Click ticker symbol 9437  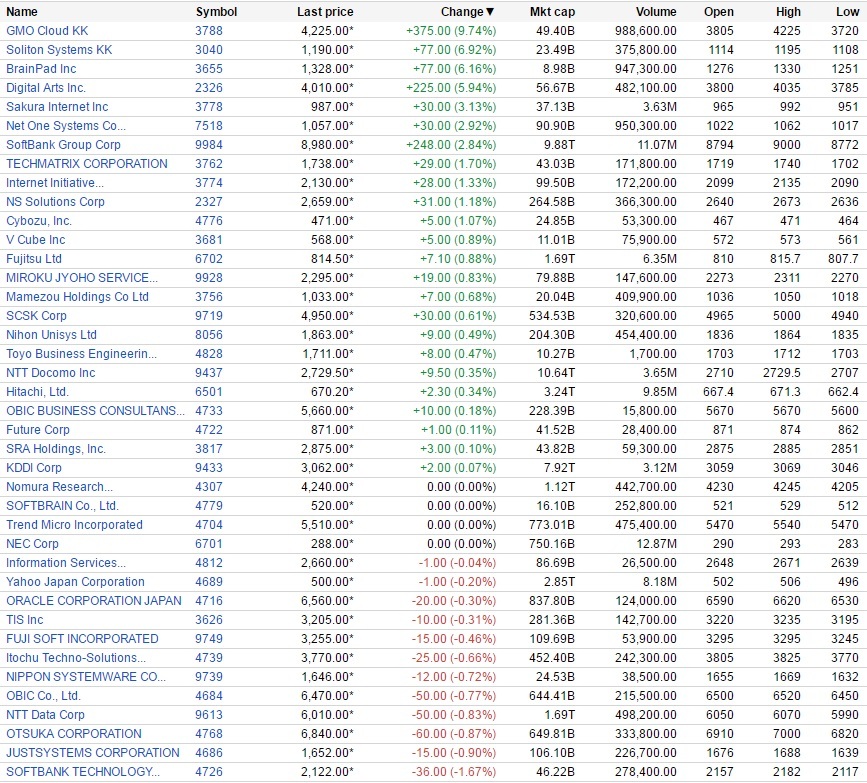(209, 373)
